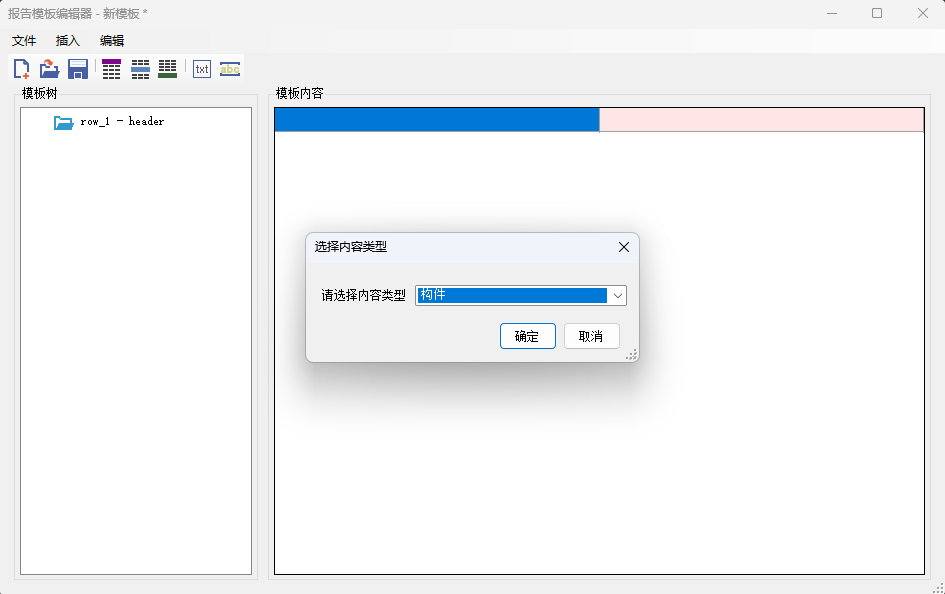Select the blue template header cell
The height and width of the screenshot is (594, 945).
click(x=437, y=120)
